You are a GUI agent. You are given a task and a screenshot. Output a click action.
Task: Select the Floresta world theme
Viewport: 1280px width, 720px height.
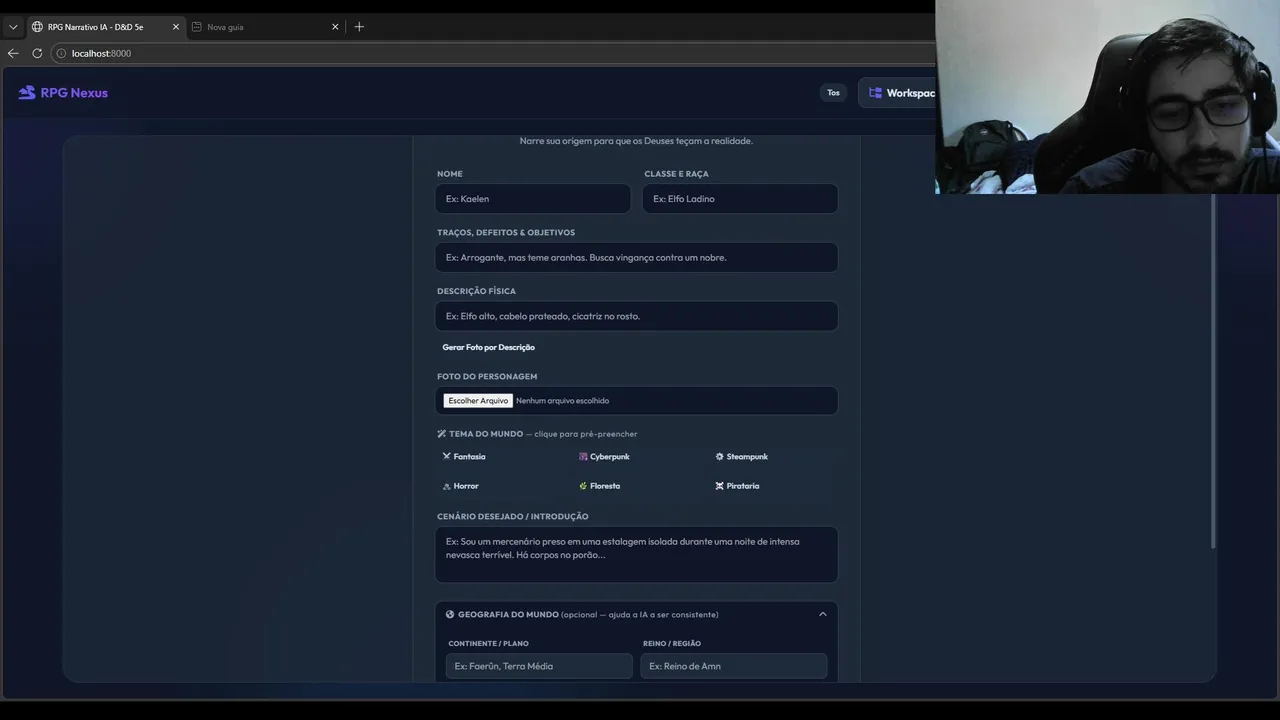click(599, 486)
